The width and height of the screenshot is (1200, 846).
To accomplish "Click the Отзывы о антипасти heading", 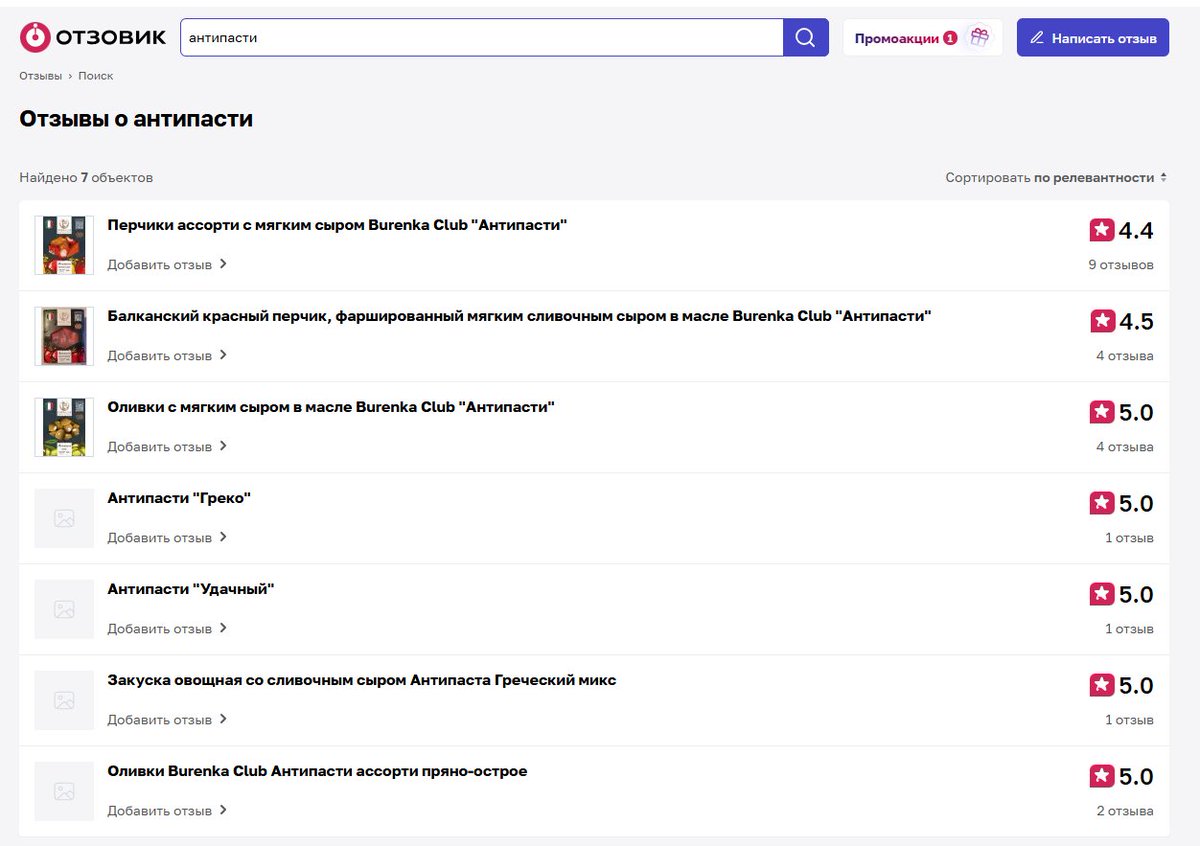I will click(x=136, y=119).
